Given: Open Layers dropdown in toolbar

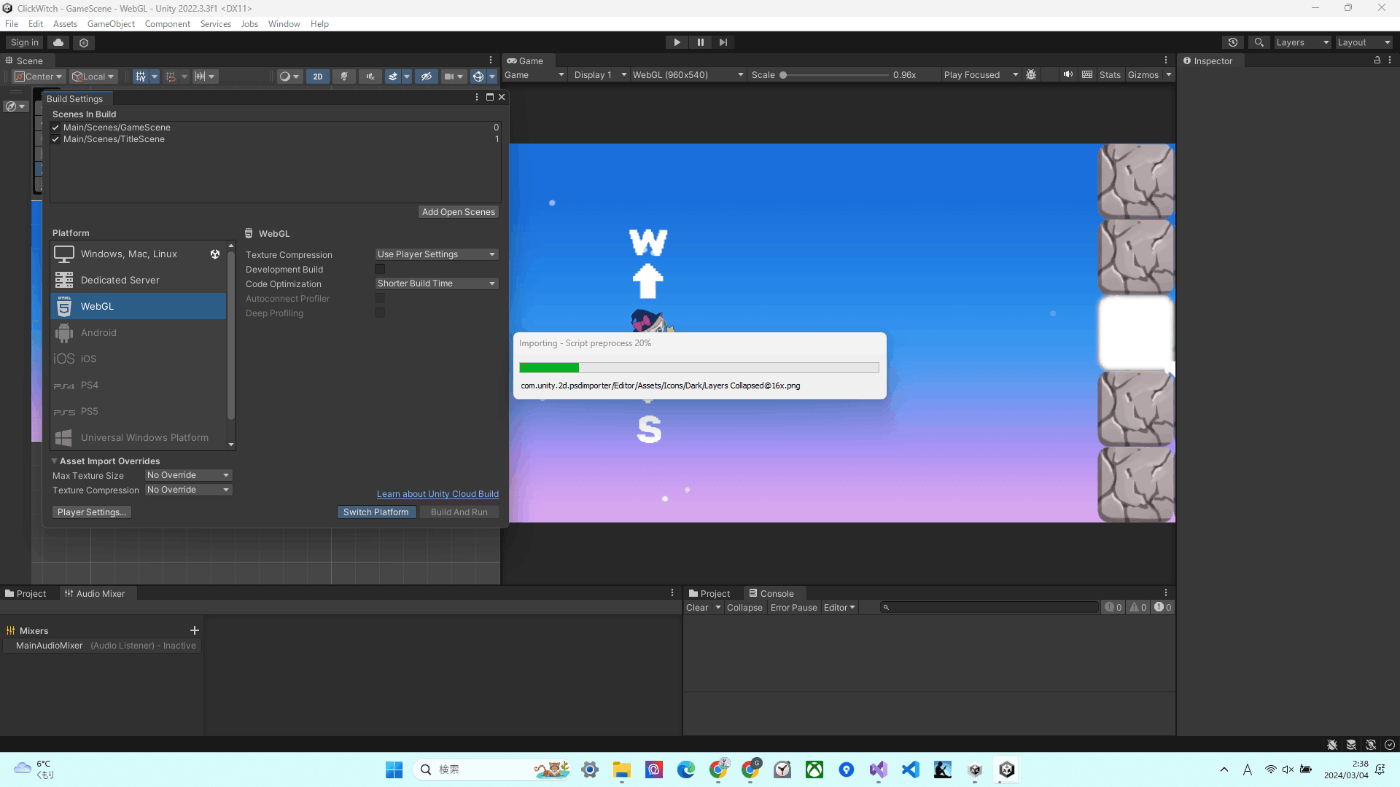Looking at the screenshot, I should coord(1301,42).
